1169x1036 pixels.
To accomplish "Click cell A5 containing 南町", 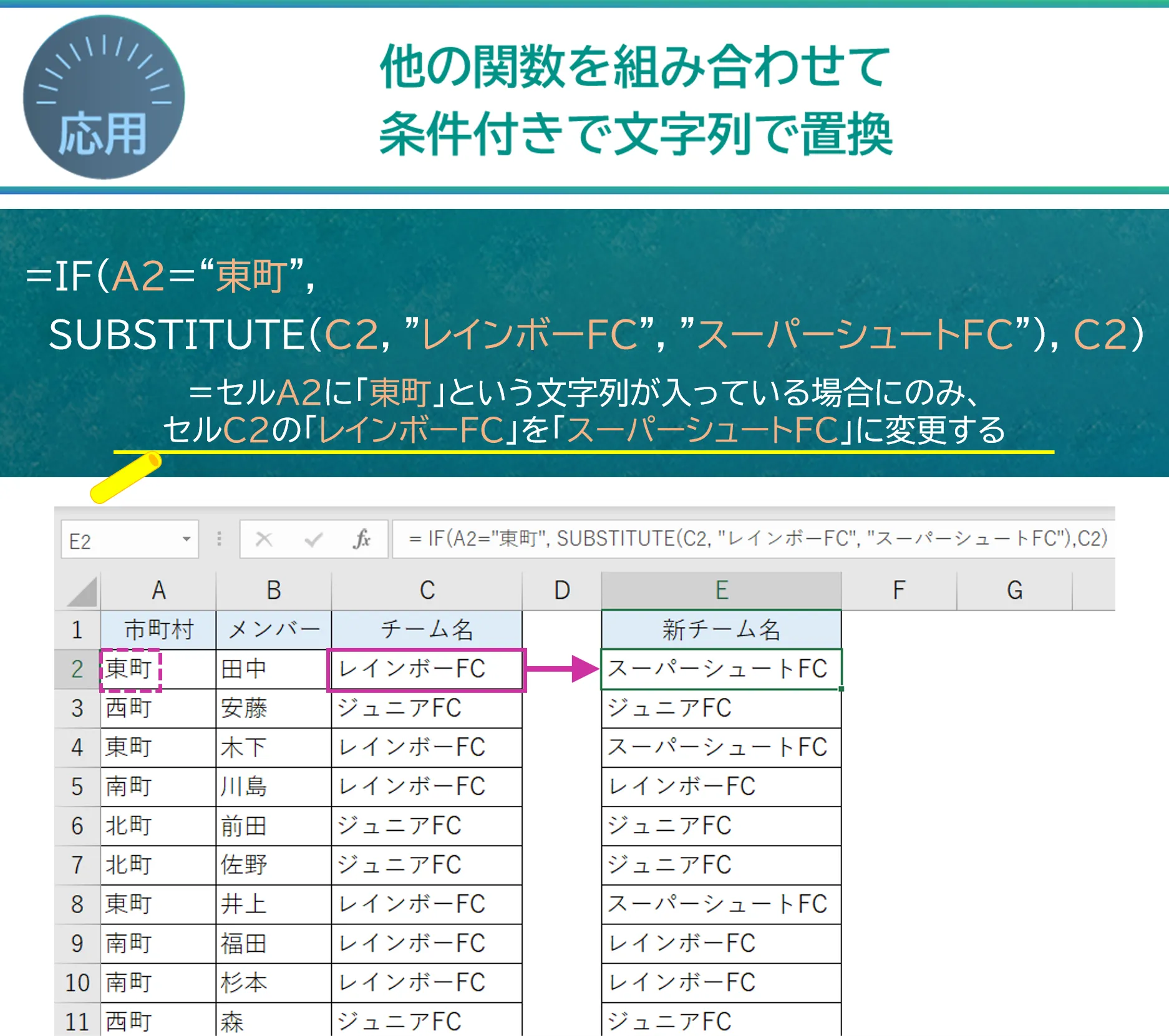I will [158, 787].
